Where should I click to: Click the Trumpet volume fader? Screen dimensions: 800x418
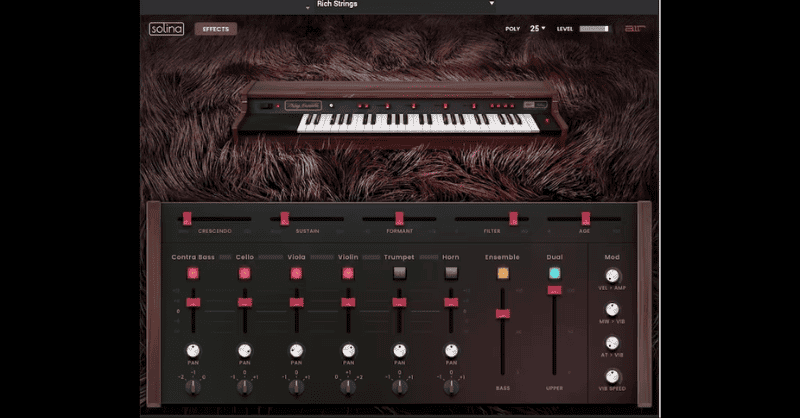click(399, 303)
